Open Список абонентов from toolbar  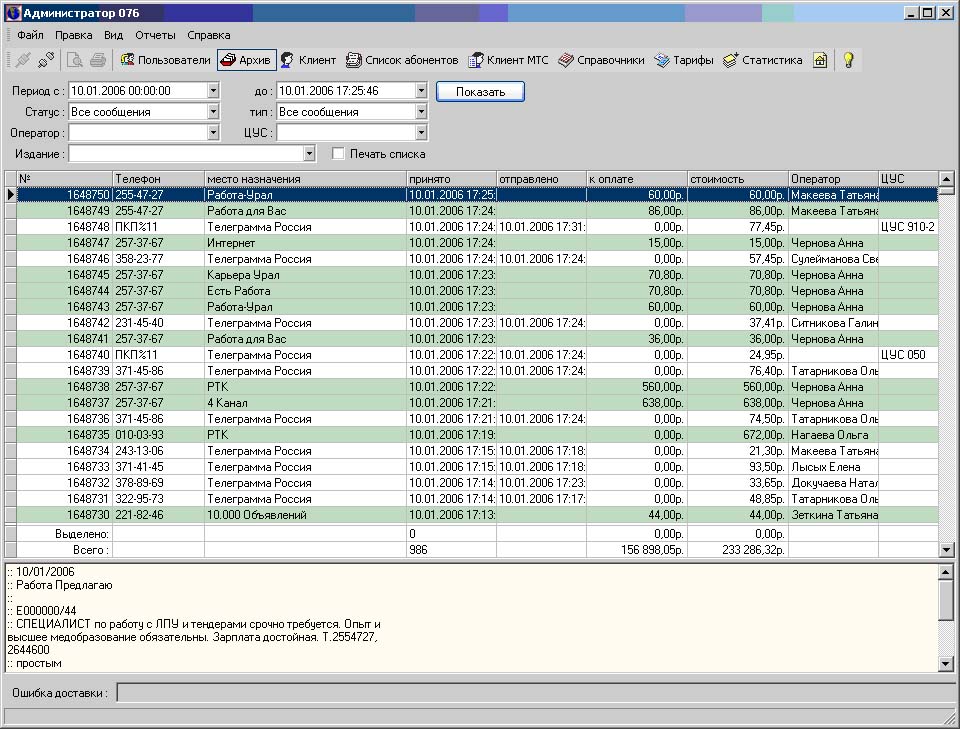(x=402, y=60)
